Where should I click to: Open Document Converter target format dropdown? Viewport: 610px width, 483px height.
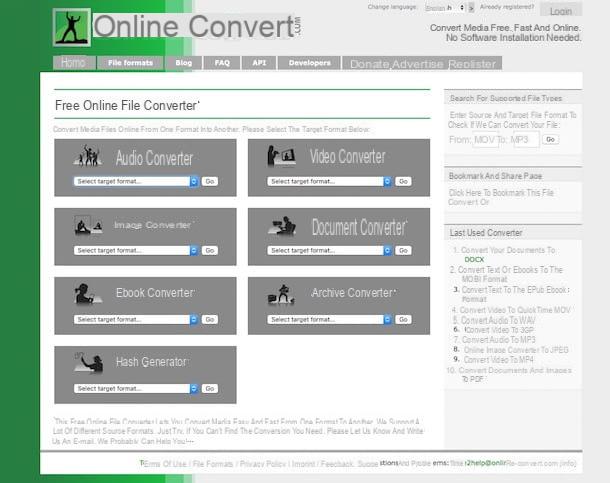[x=330, y=250]
